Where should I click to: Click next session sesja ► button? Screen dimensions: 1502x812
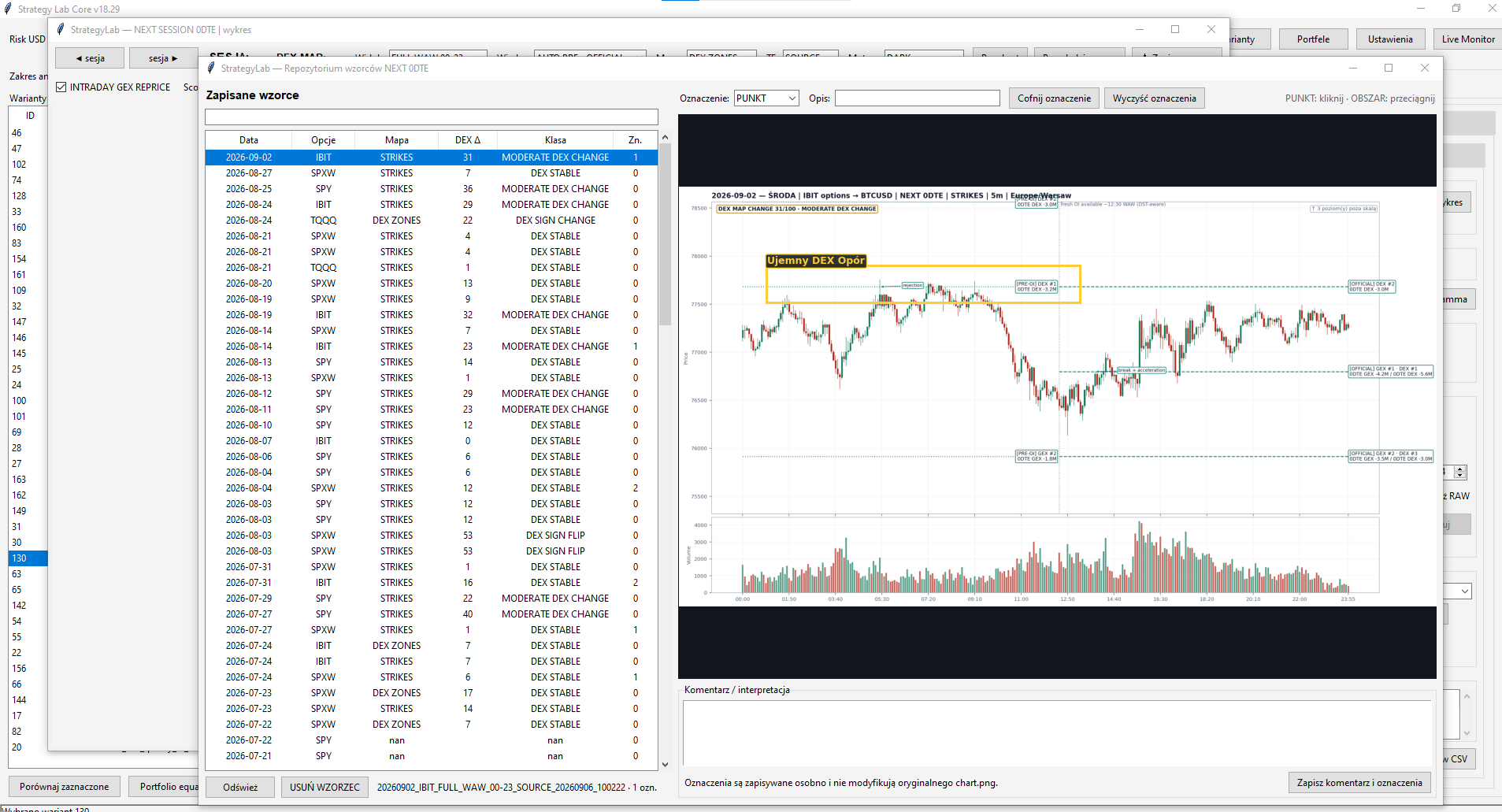(x=163, y=58)
